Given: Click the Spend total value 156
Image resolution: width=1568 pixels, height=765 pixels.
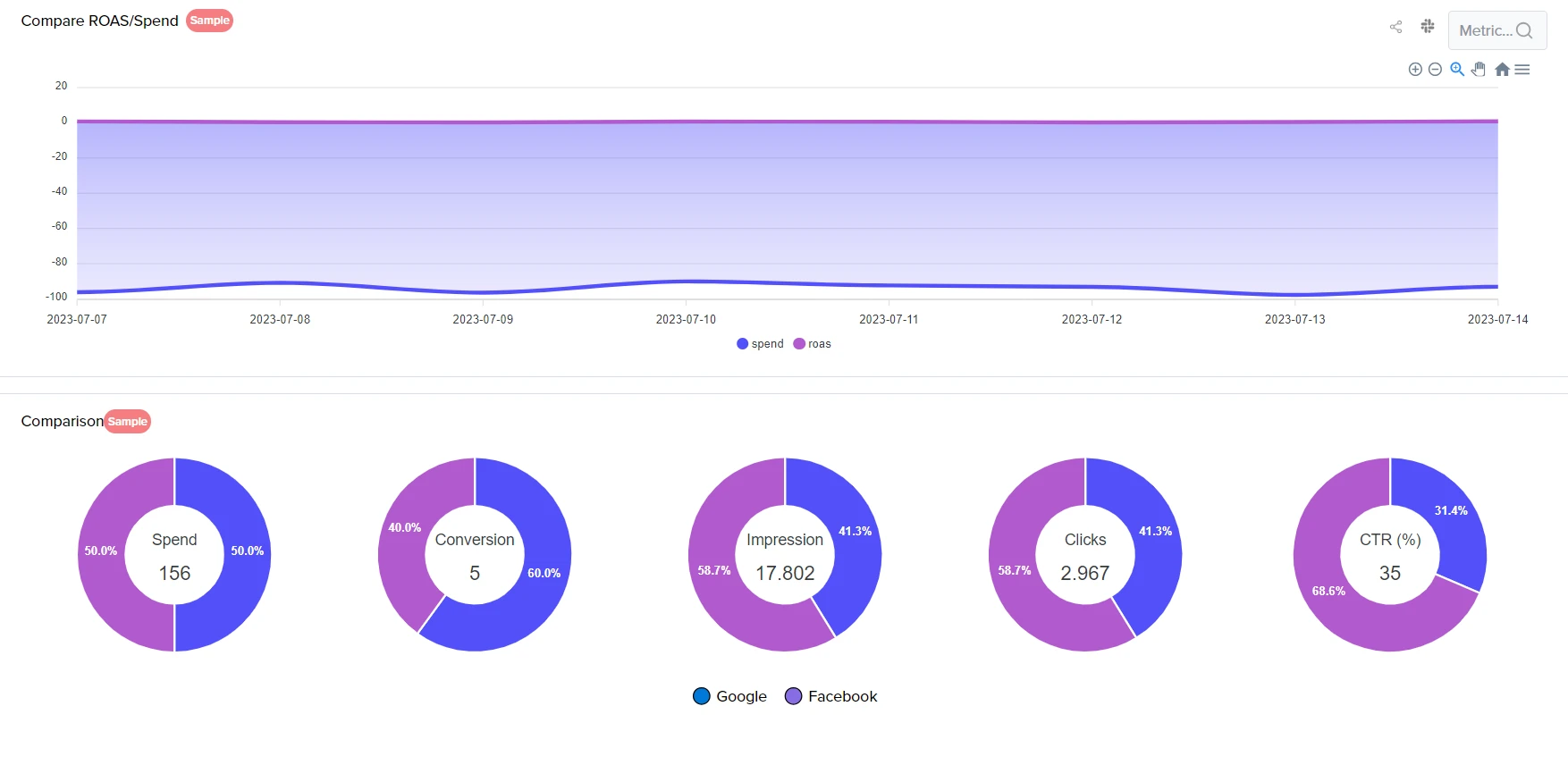Looking at the screenshot, I should (174, 573).
